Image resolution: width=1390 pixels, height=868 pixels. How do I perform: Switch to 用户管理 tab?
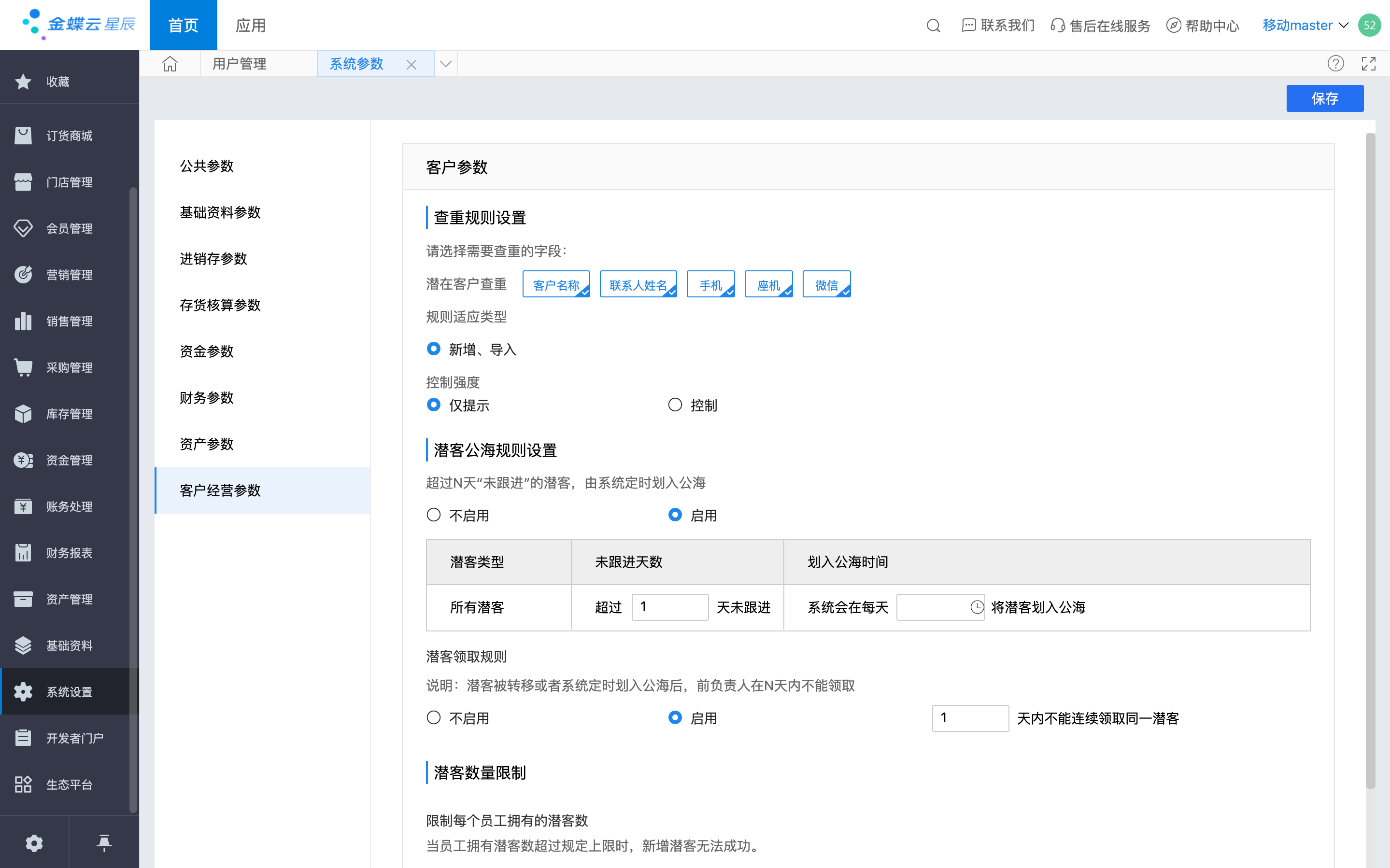tap(240, 64)
